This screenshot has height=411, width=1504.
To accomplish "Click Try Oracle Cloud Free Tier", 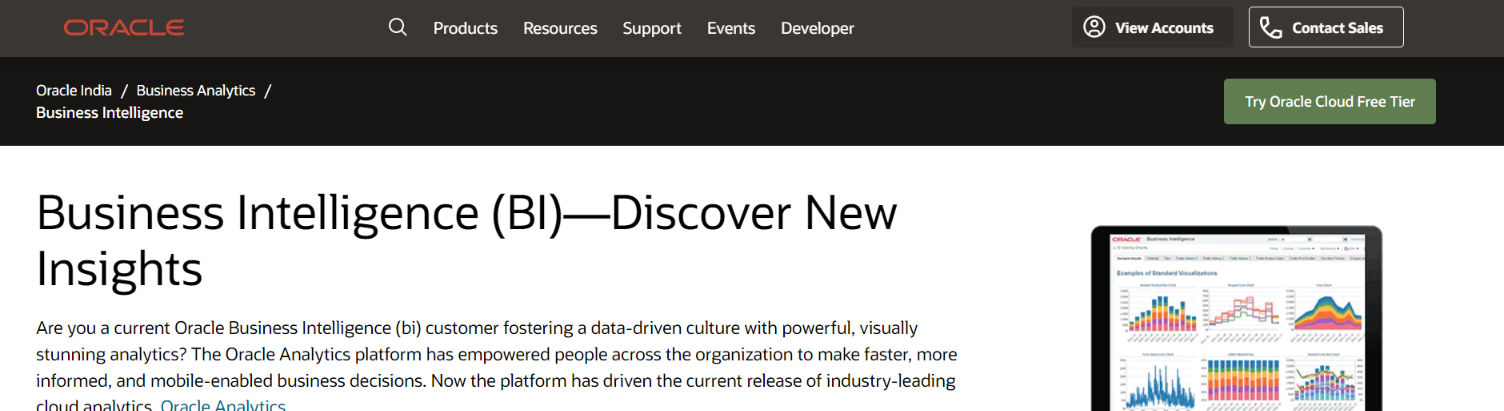I will (x=1330, y=102).
